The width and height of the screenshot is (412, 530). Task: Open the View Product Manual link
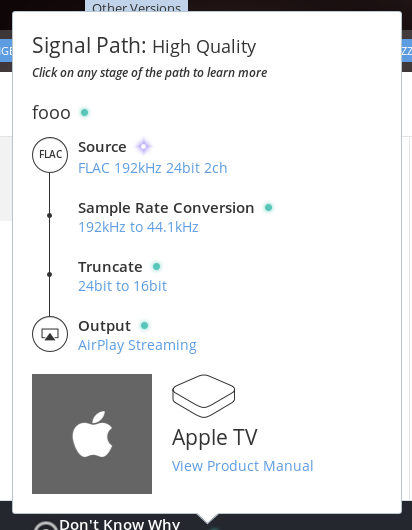tap(243, 466)
